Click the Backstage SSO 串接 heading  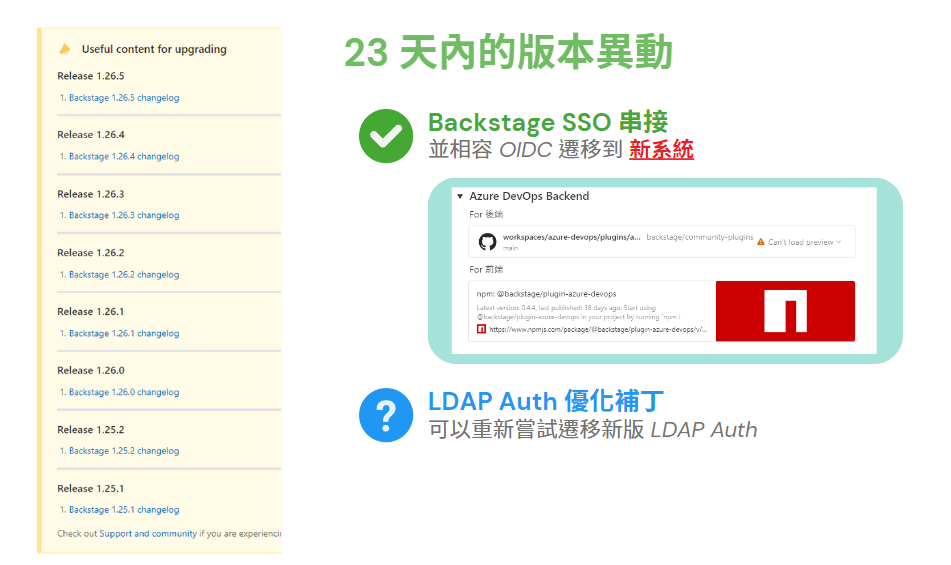click(548, 122)
